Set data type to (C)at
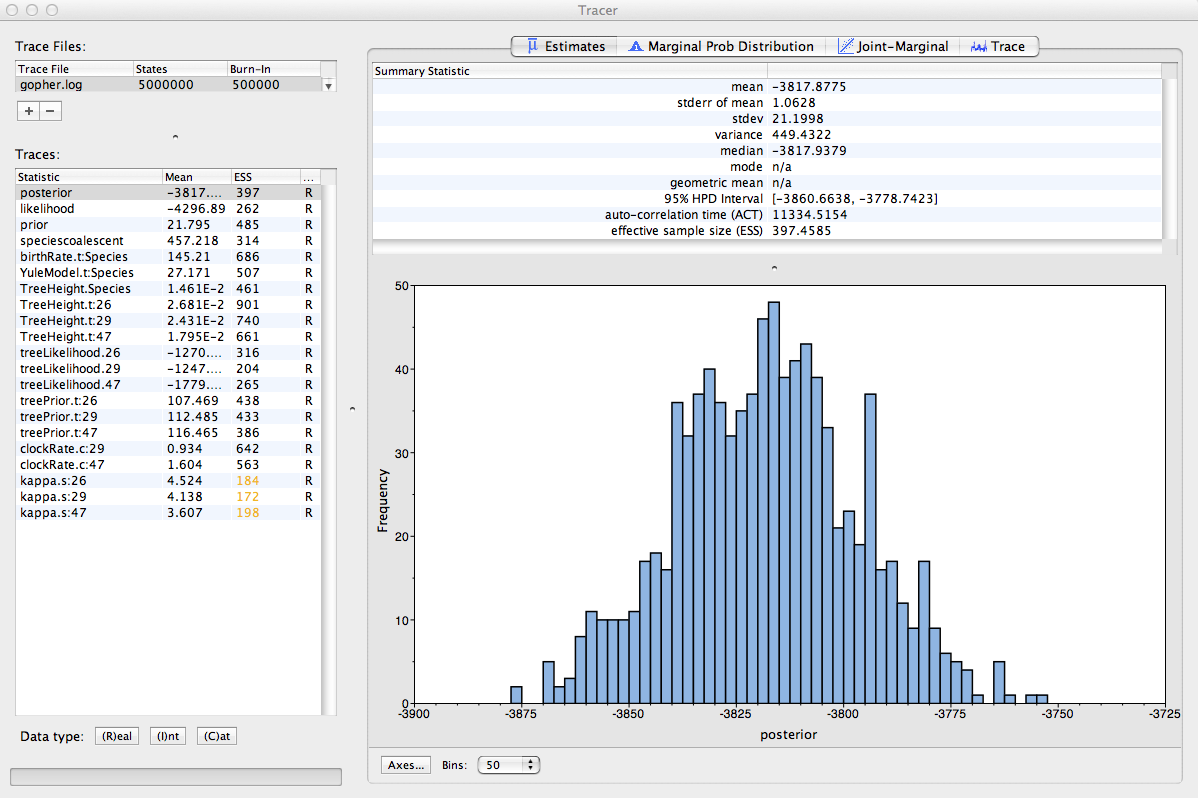The width and height of the screenshot is (1198, 798). click(217, 737)
